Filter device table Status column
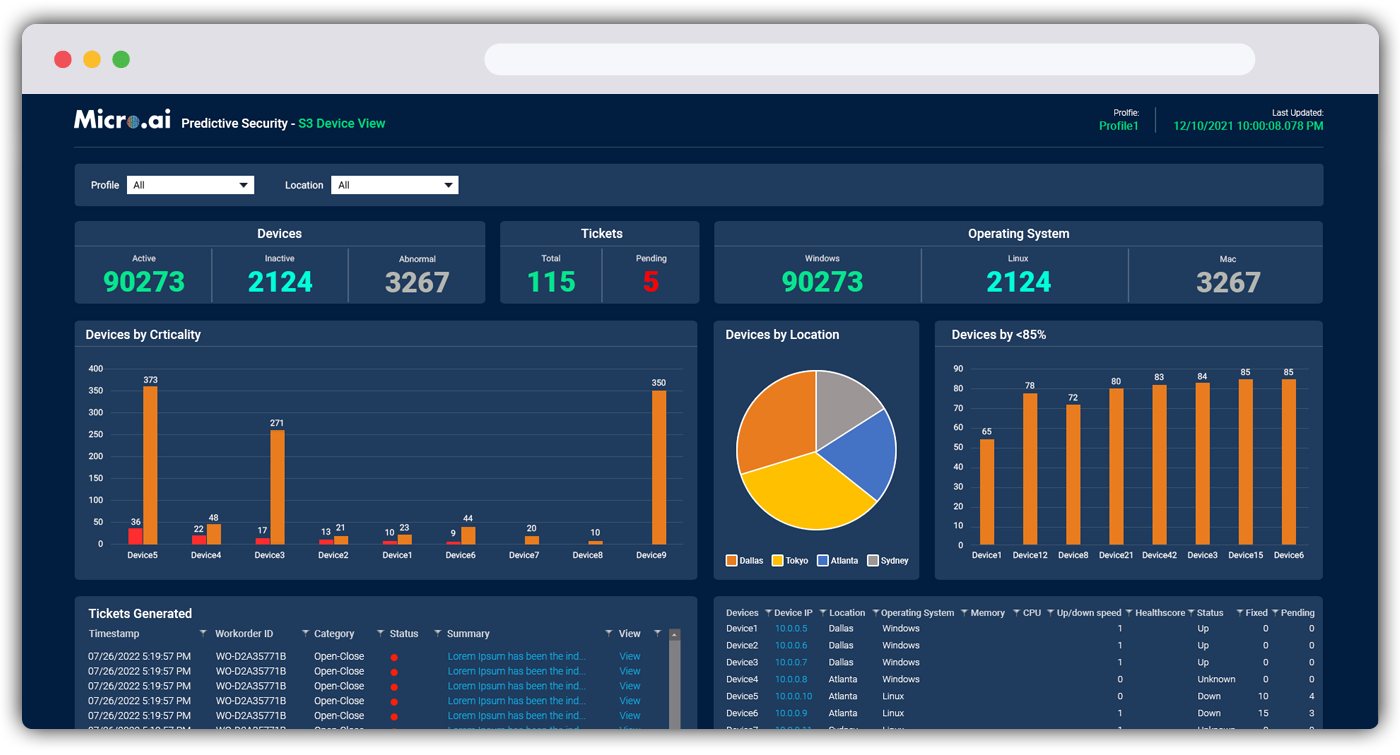The image size is (1400, 755). (x=1239, y=612)
